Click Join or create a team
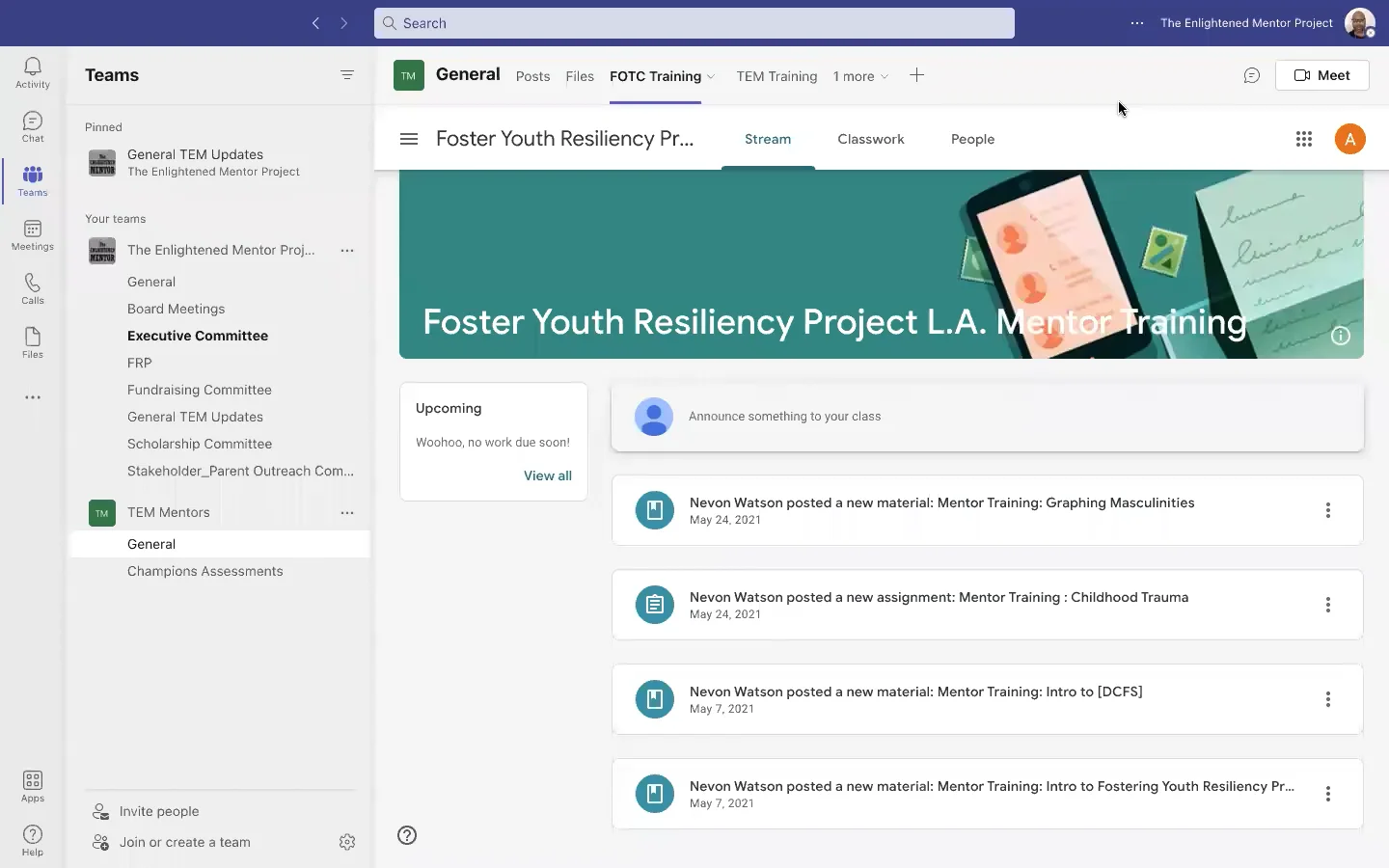 coord(184,842)
